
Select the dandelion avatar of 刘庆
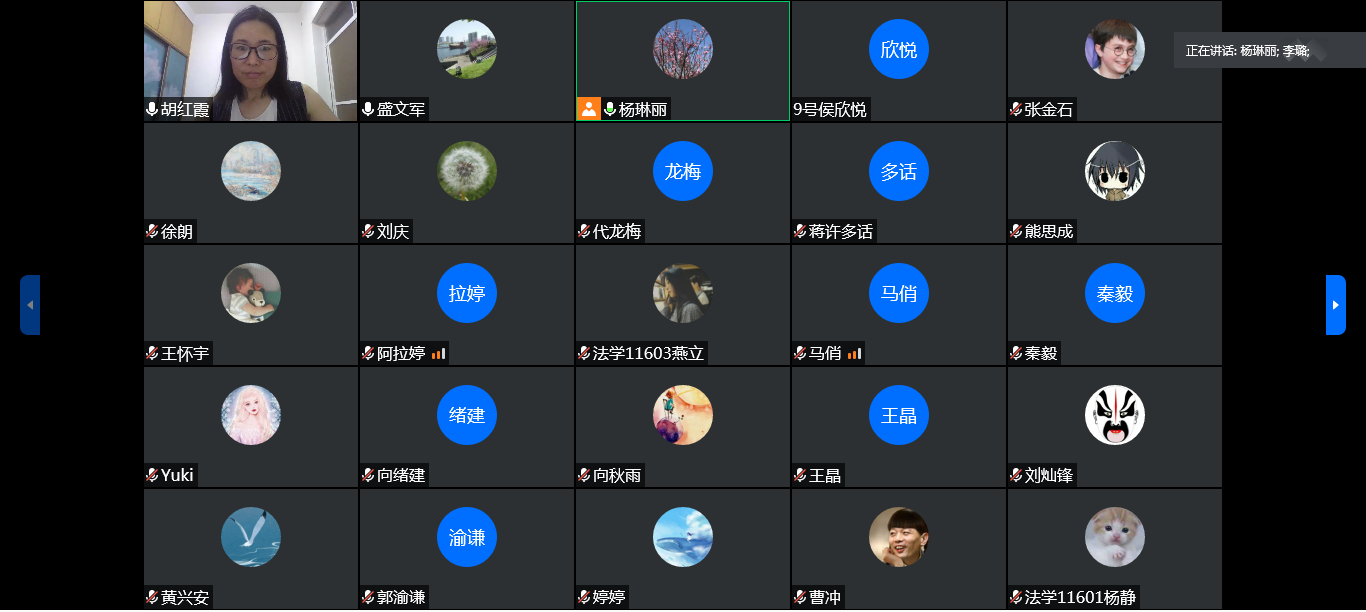[467, 171]
